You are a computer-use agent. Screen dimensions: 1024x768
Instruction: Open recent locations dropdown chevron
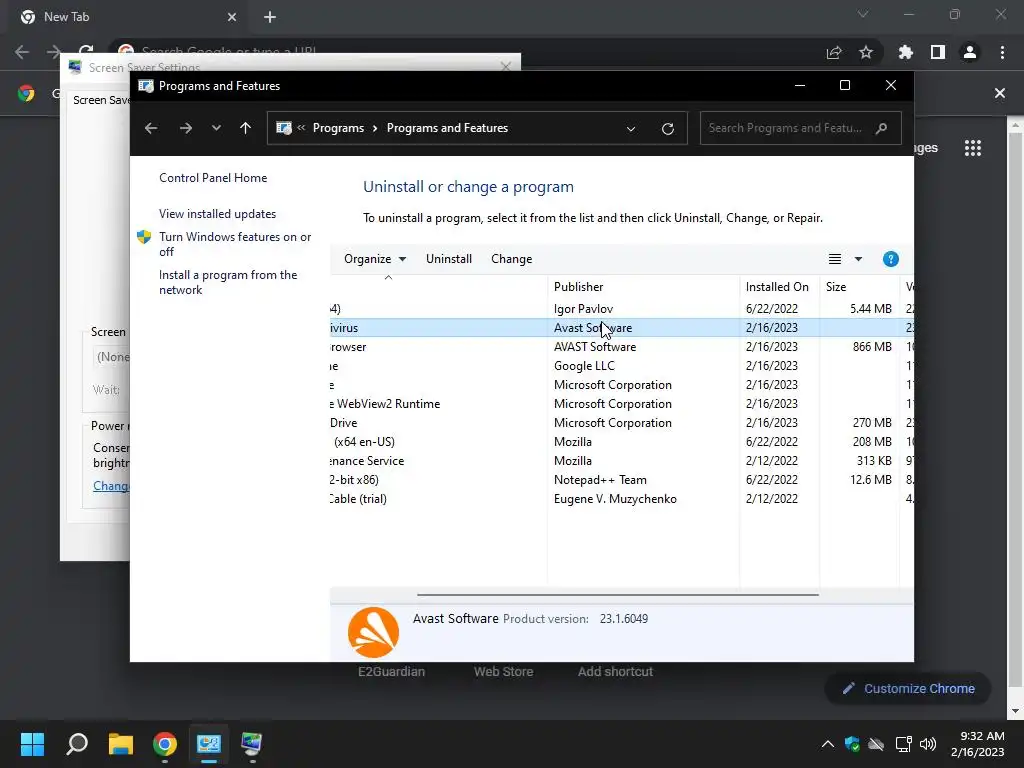click(x=216, y=128)
